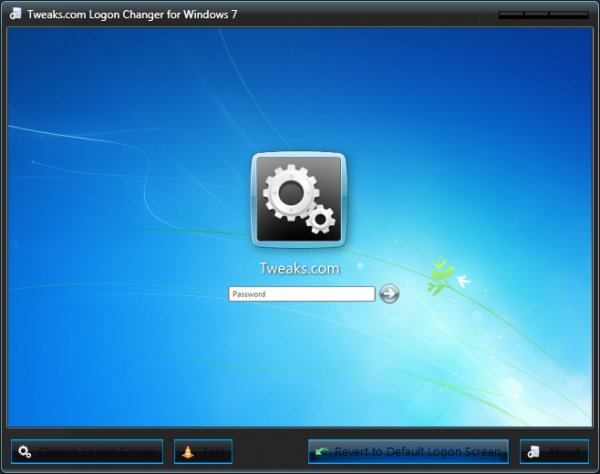Click the app icon in the title bar
Screen dimensions: 600x474
pyautogui.click(x=16, y=14)
